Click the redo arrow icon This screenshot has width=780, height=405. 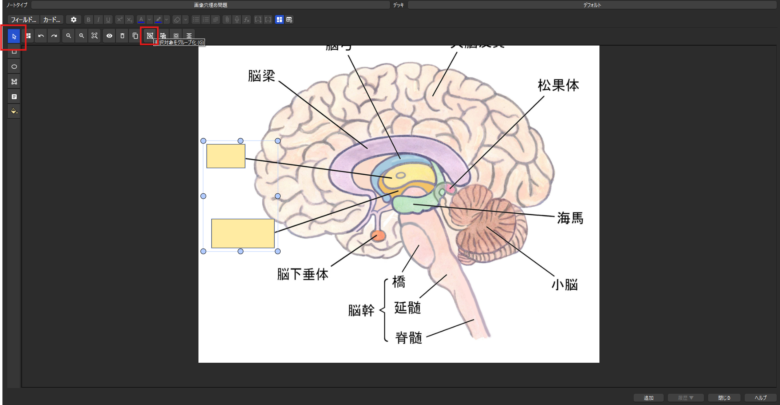pos(54,36)
